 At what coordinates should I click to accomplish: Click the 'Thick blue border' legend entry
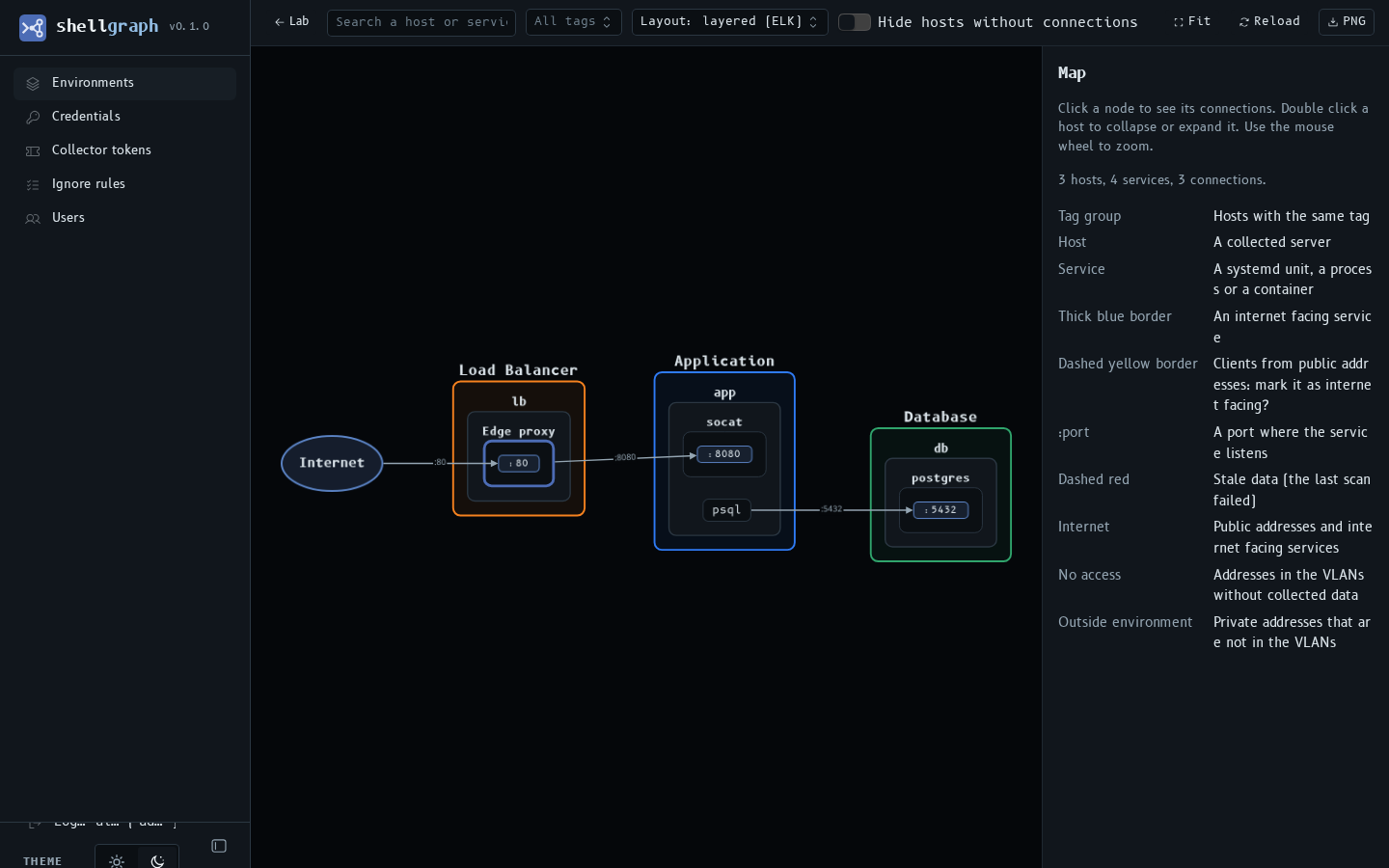pos(1115,316)
